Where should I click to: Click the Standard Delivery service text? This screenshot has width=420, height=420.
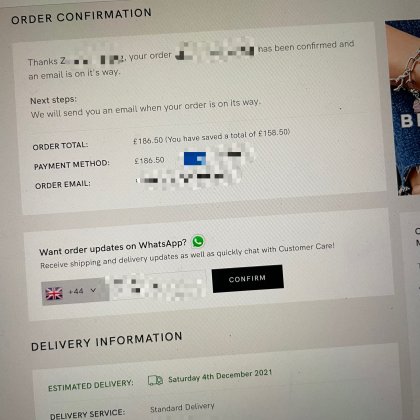182,407
